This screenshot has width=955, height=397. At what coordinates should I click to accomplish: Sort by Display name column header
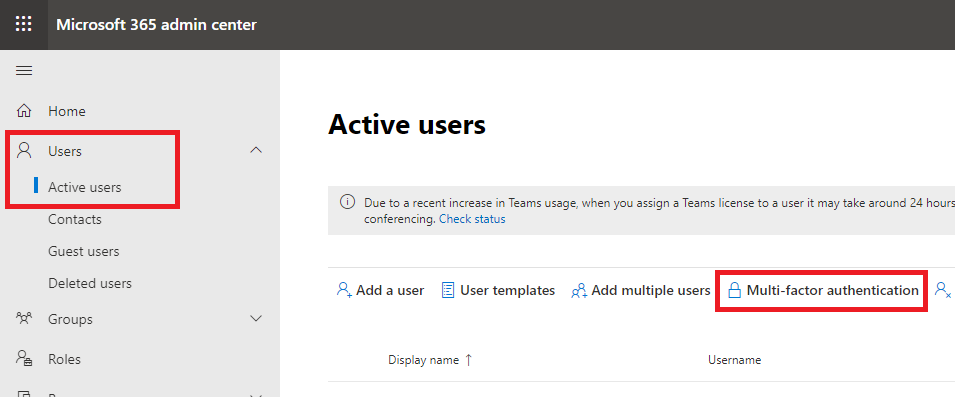pyautogui.click(x=423, y=360)
